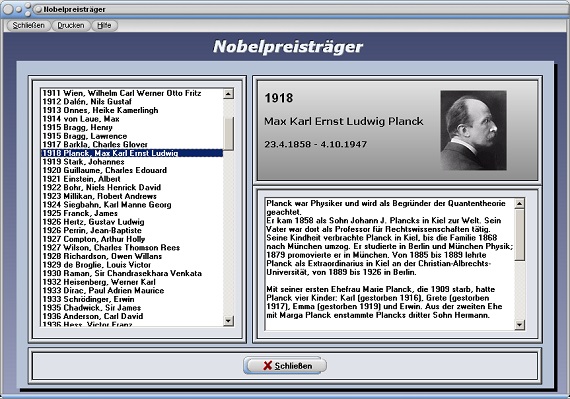Select 1933 Schrödinger, Erwin
This screenshot has width=570, height=399.
point(132,299)
